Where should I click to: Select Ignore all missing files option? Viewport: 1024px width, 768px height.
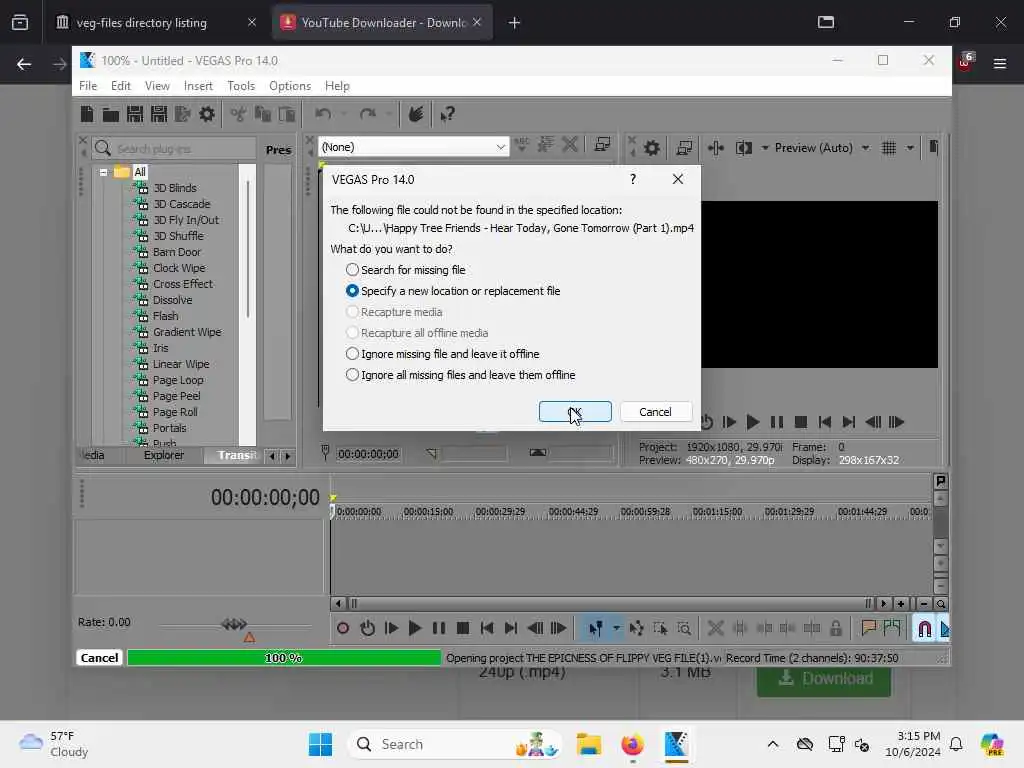click(x=461, y=375)
